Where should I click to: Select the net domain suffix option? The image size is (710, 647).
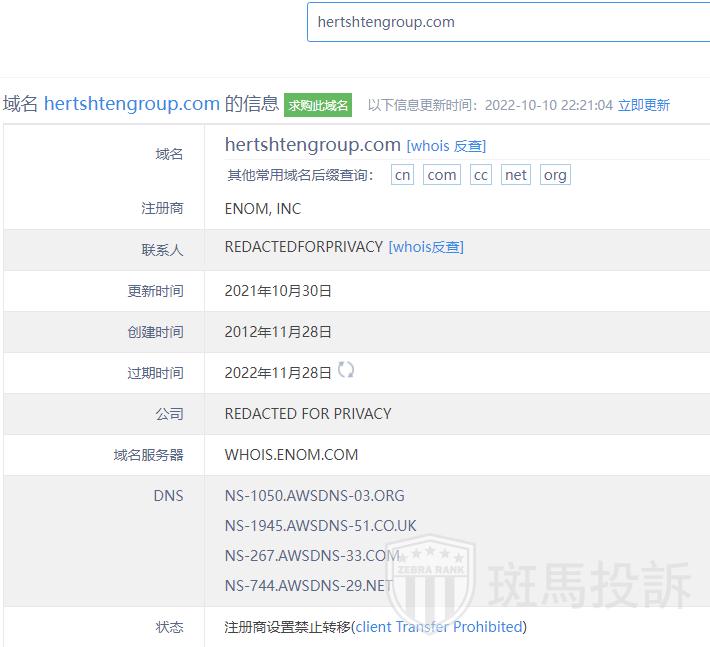click(x=516, y=174)
